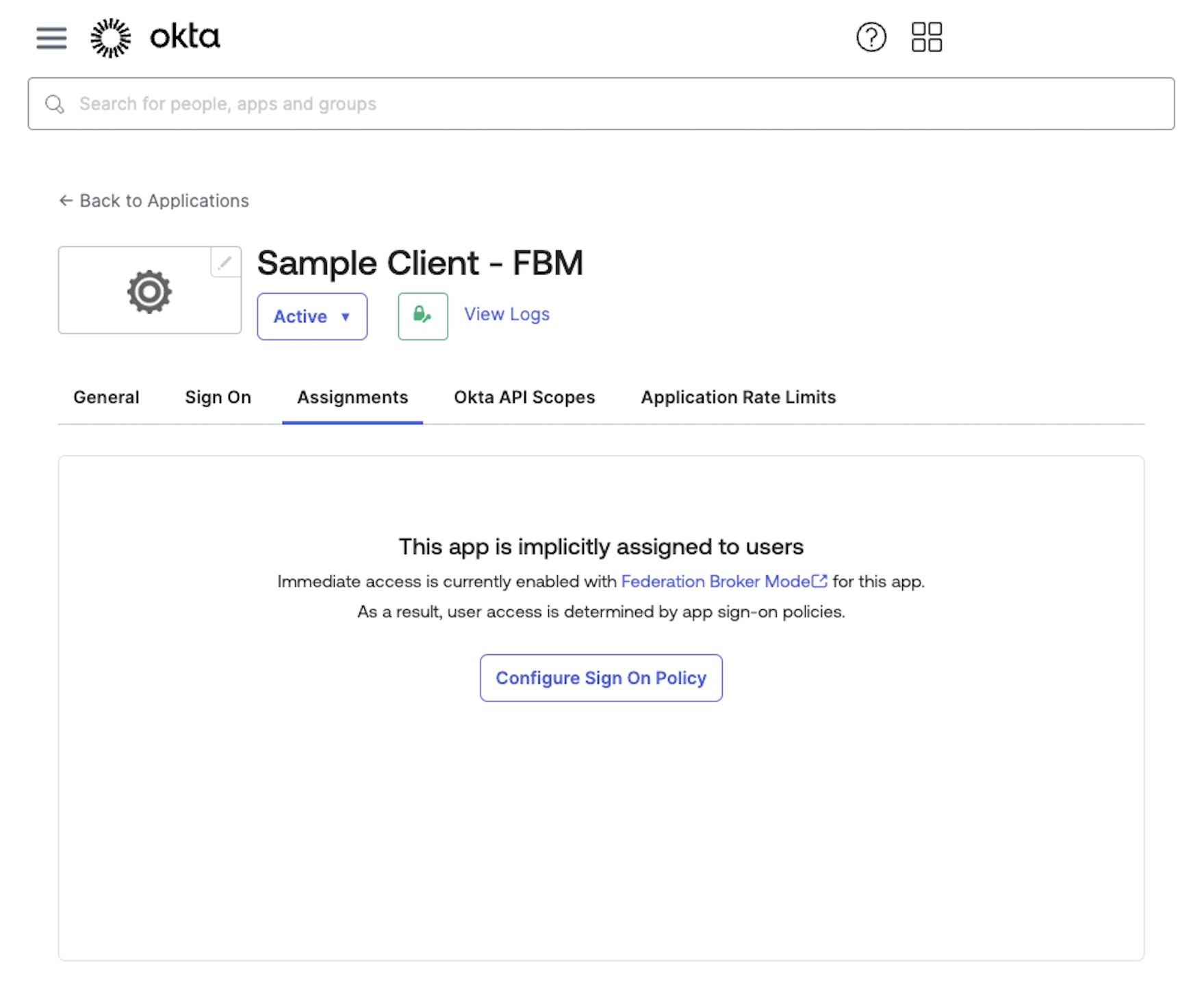
Task: Click the external link icon beside Federation Broker Mode
Action: click(820, 581)
